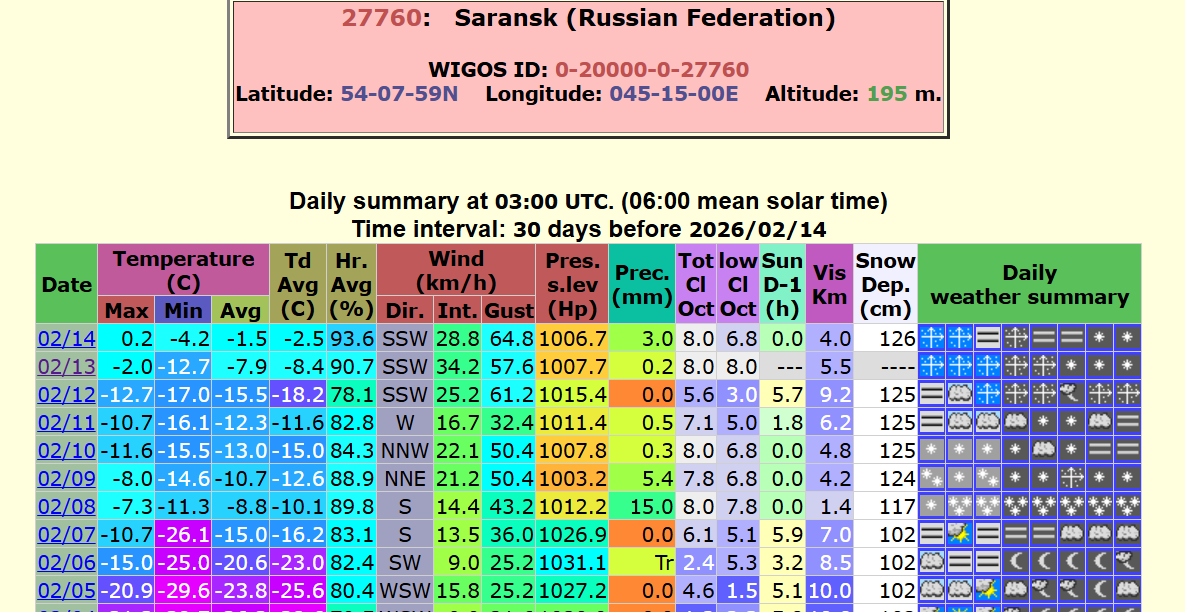
Task: Click the moon-with-cloud icon in the 02/06 row
Action: [1127, 562]
